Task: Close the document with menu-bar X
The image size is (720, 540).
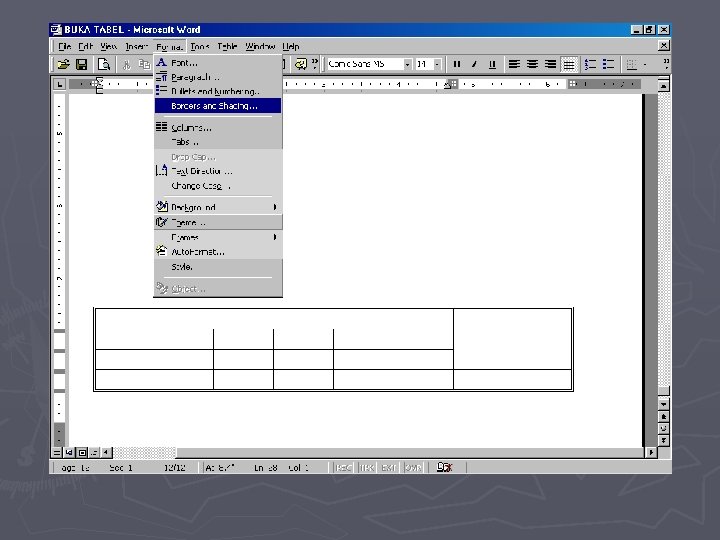Action: [664, 45]
